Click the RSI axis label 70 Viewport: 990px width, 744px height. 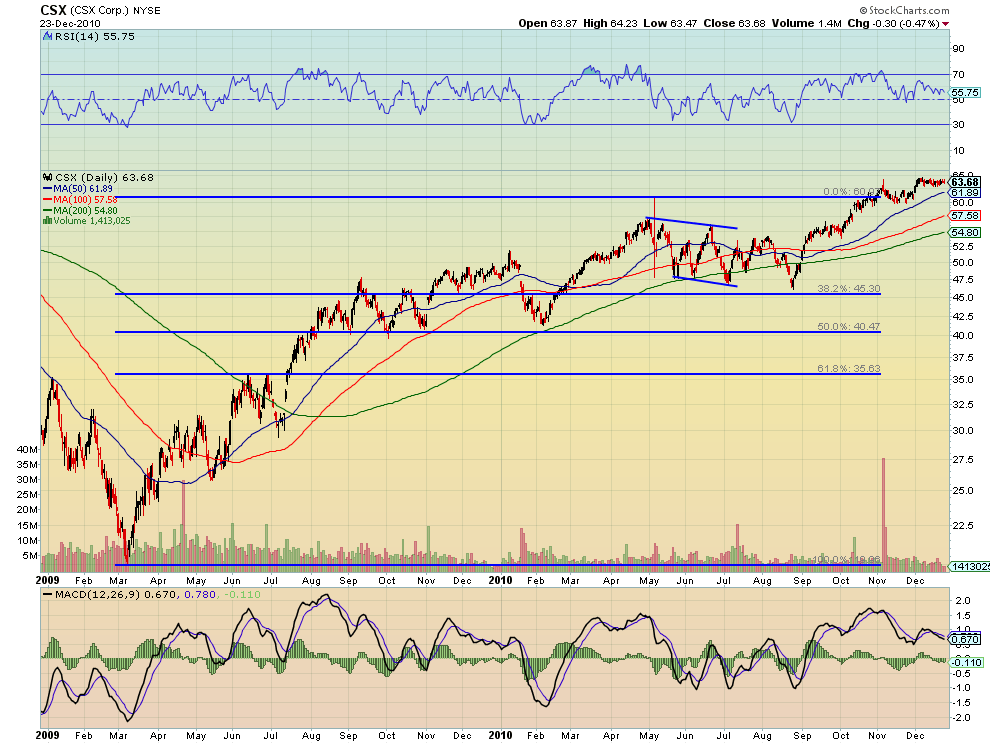(958, 75)
